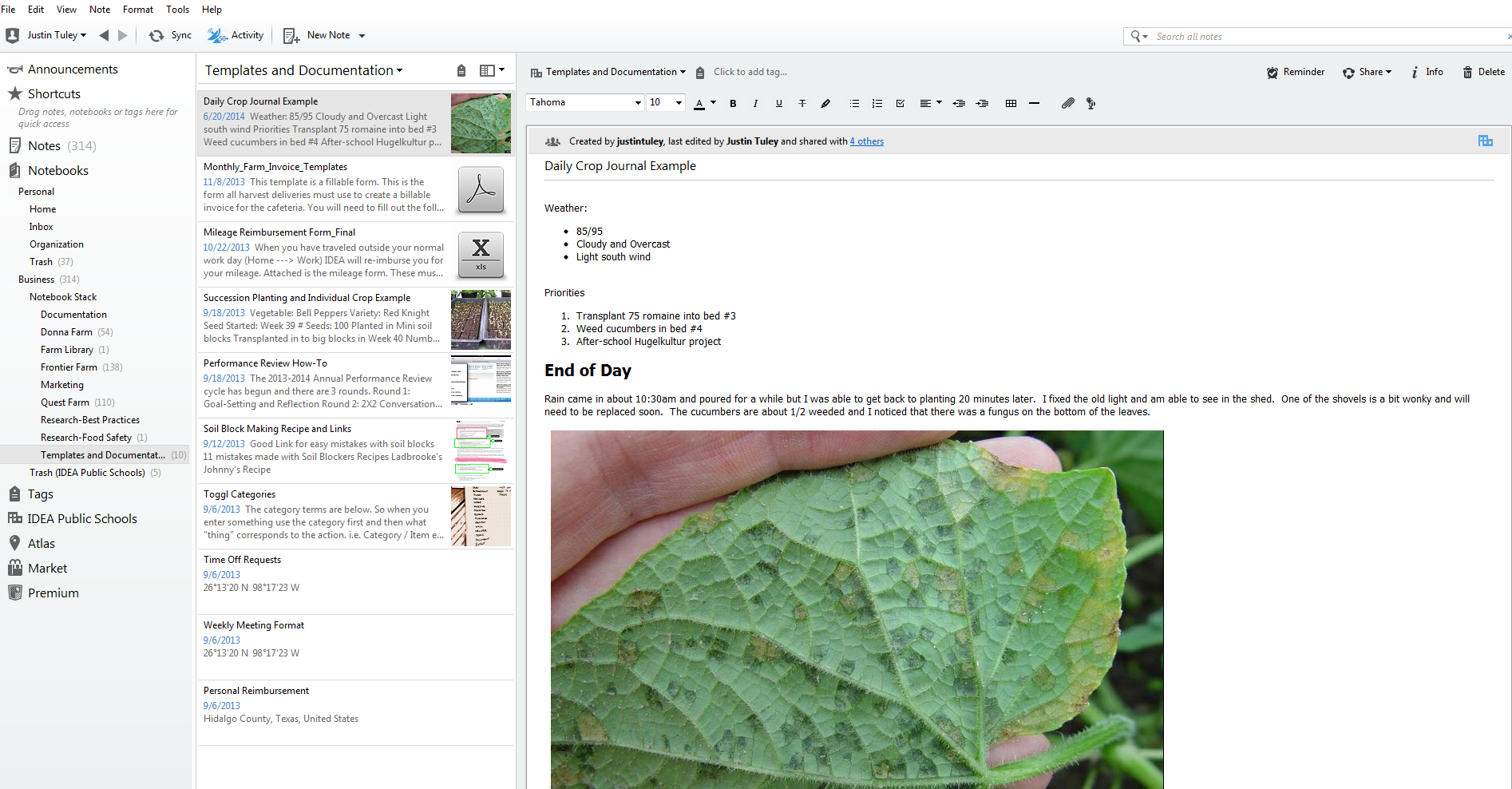Screen dimensions: 1512x789
Task: Insert a checkbox into the note
Action: pyautogui.click(x=900, y=103)
